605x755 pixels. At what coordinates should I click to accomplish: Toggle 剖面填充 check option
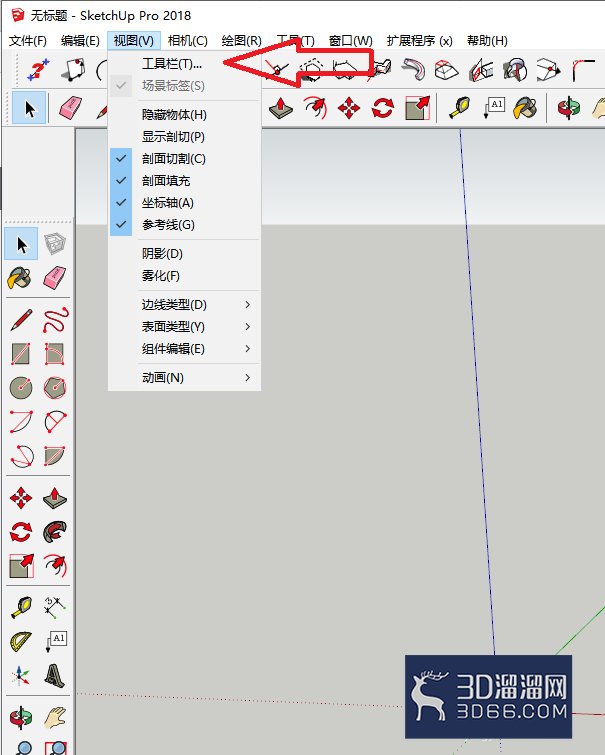coord(185,181)
